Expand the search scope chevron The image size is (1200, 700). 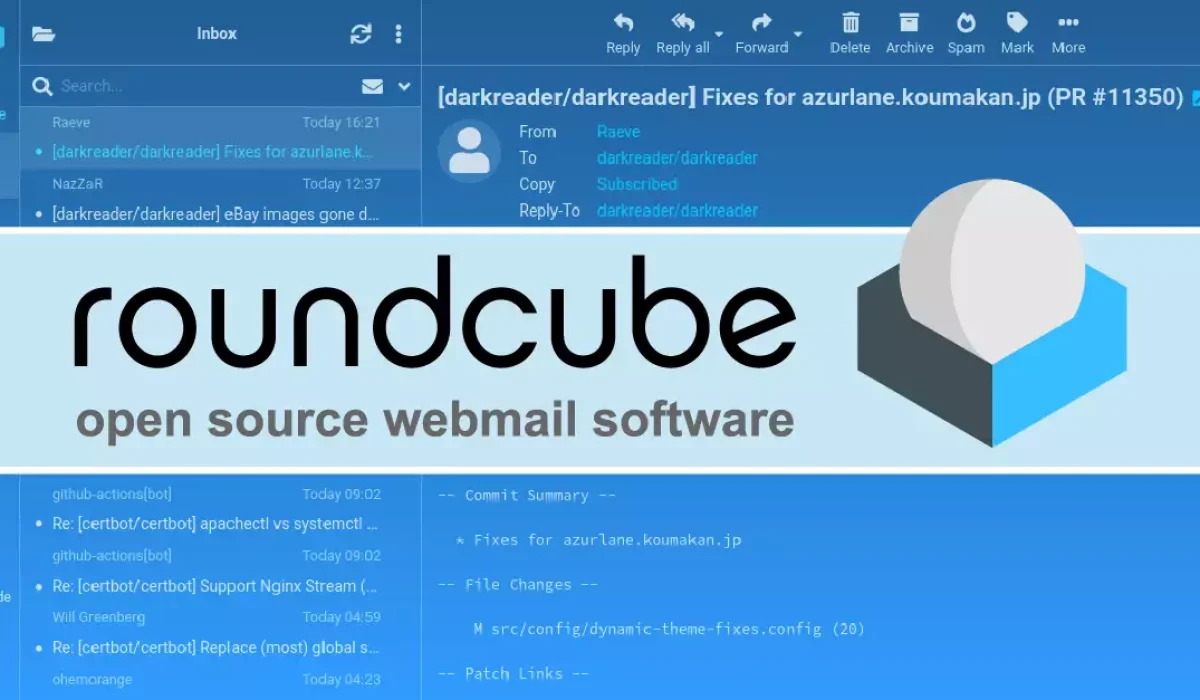click(403, 85)
